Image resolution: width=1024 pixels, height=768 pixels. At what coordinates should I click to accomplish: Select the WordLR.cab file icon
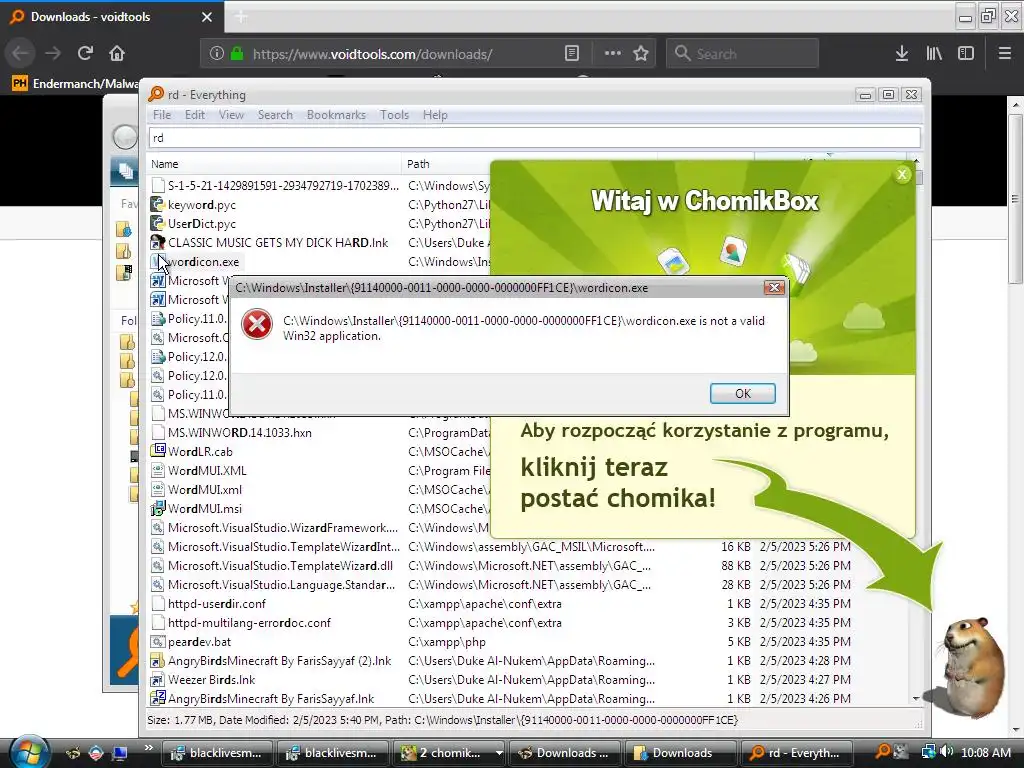157,451
